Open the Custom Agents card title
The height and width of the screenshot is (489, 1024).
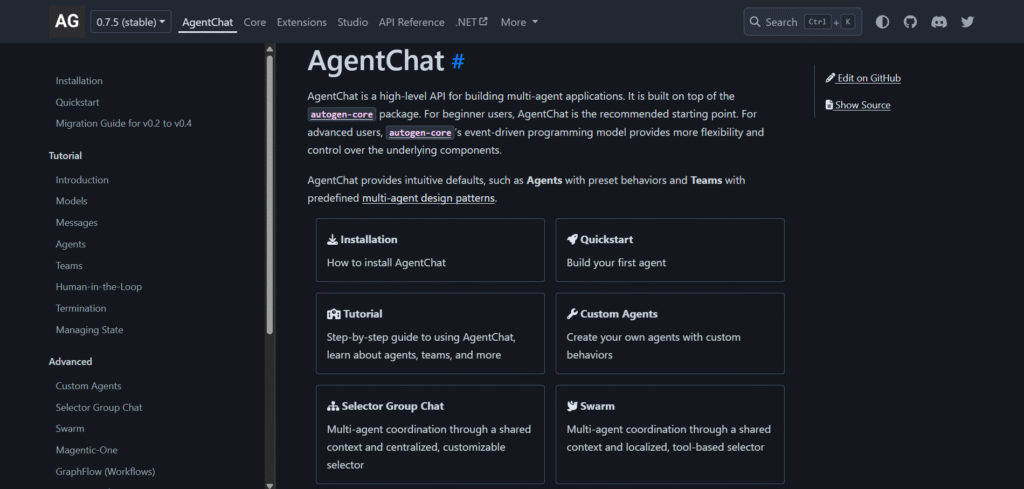(619, 314)
